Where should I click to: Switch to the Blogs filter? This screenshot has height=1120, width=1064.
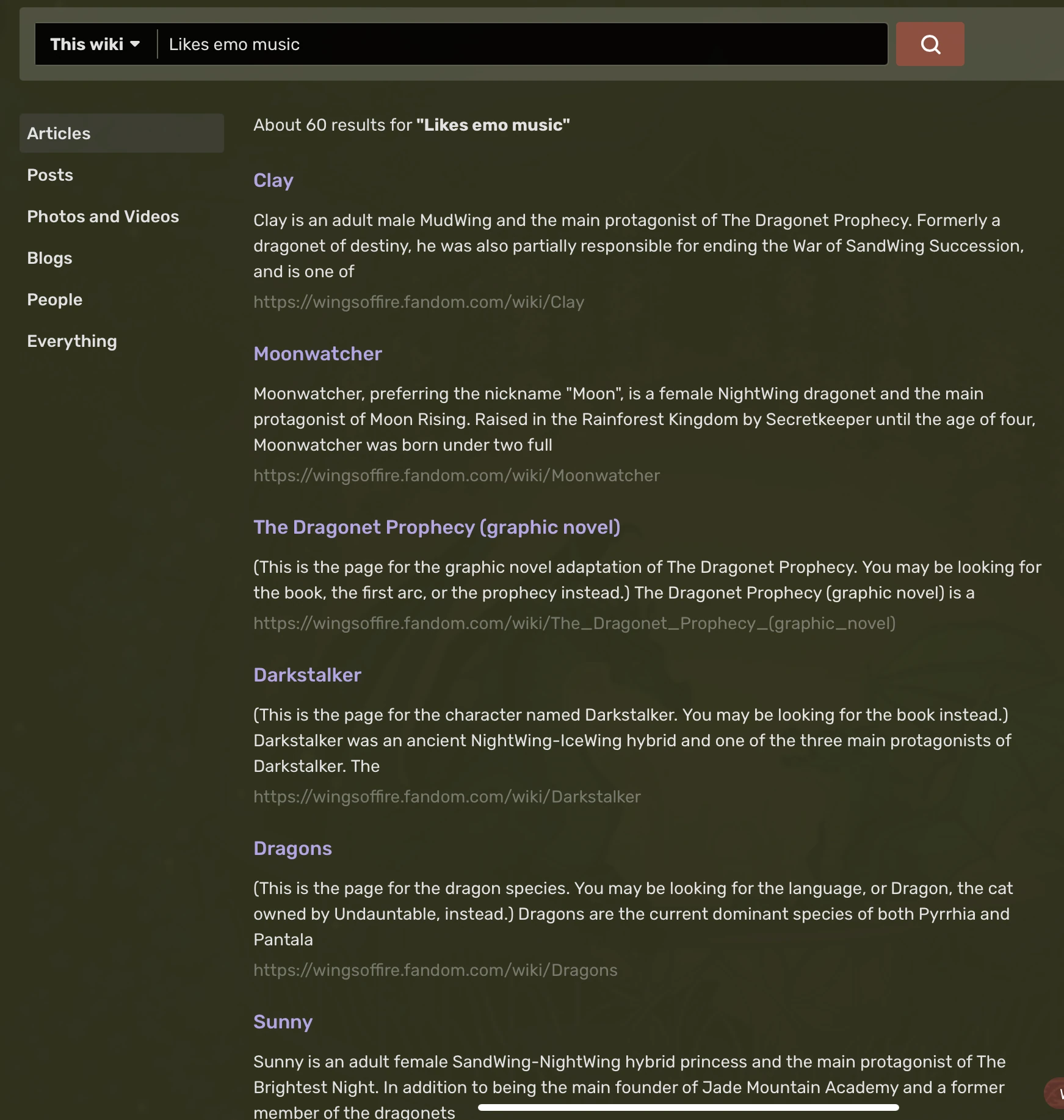49,258
